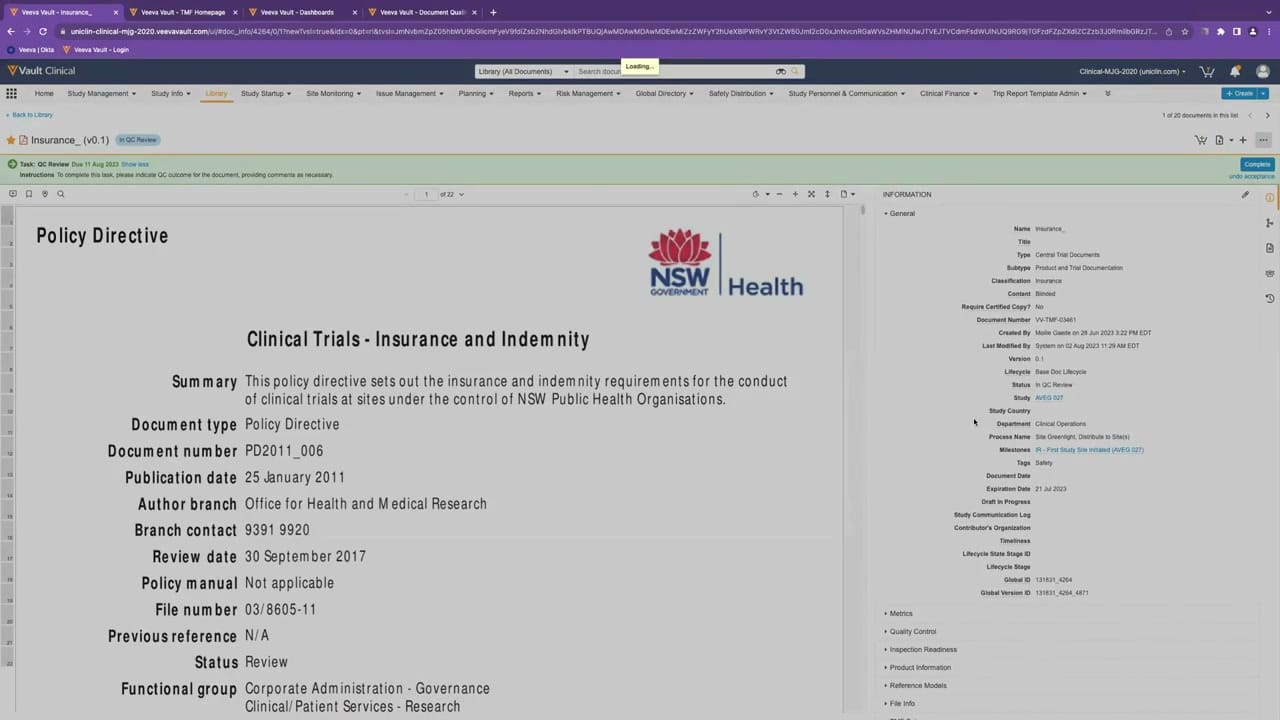Image resolution: width=1280 pixels, height=720 pixels.
Task: Open the Document Files panel icon
Action: [x=1270, y=247]
